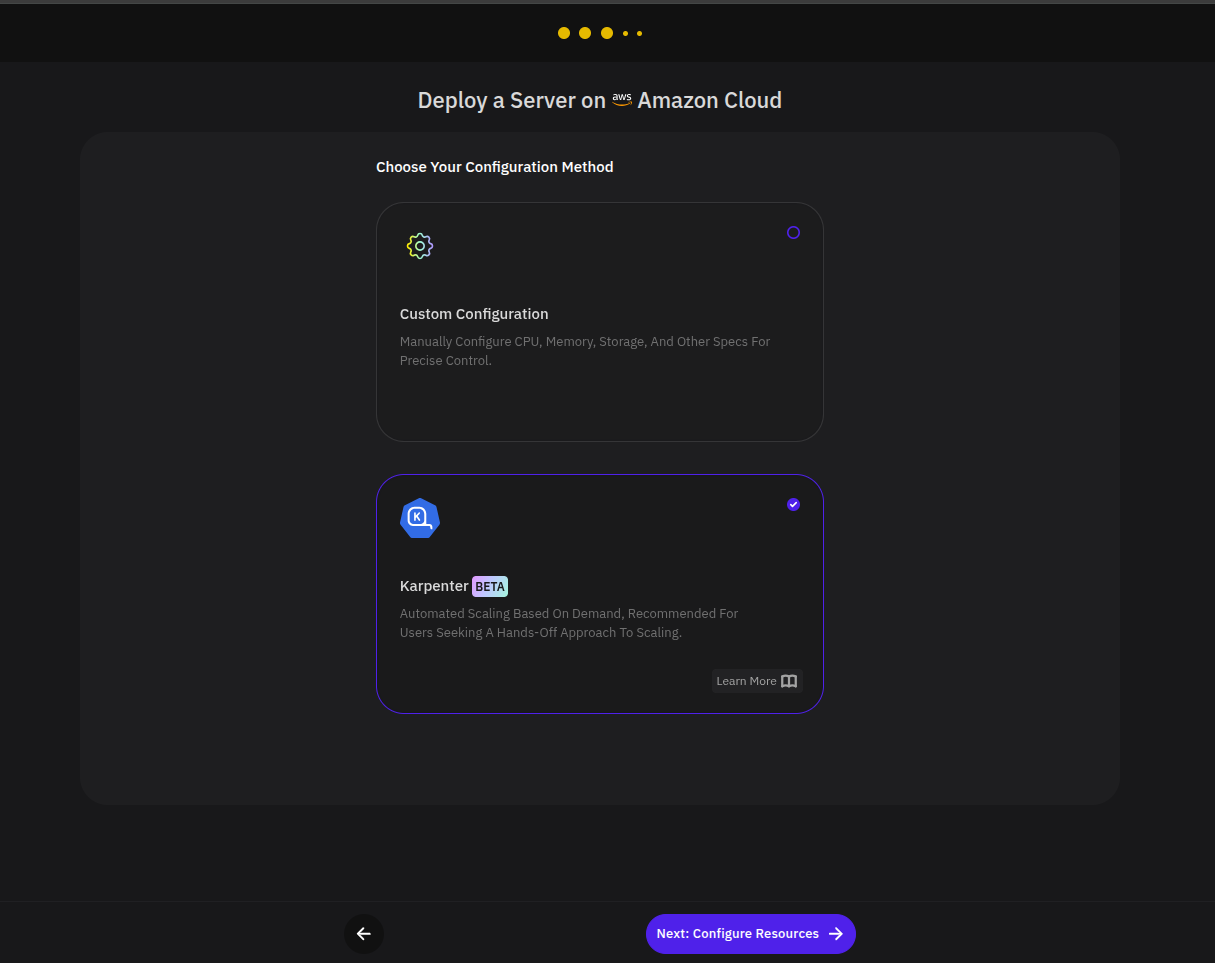Click the 'Manually Configure CPU, Memory' description

coord(585,351)
